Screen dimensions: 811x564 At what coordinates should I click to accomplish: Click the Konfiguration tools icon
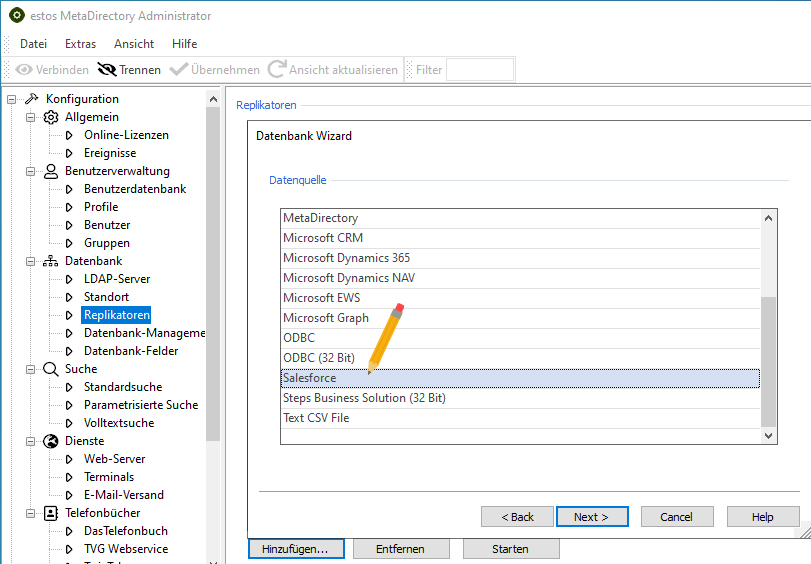(31, 99)
